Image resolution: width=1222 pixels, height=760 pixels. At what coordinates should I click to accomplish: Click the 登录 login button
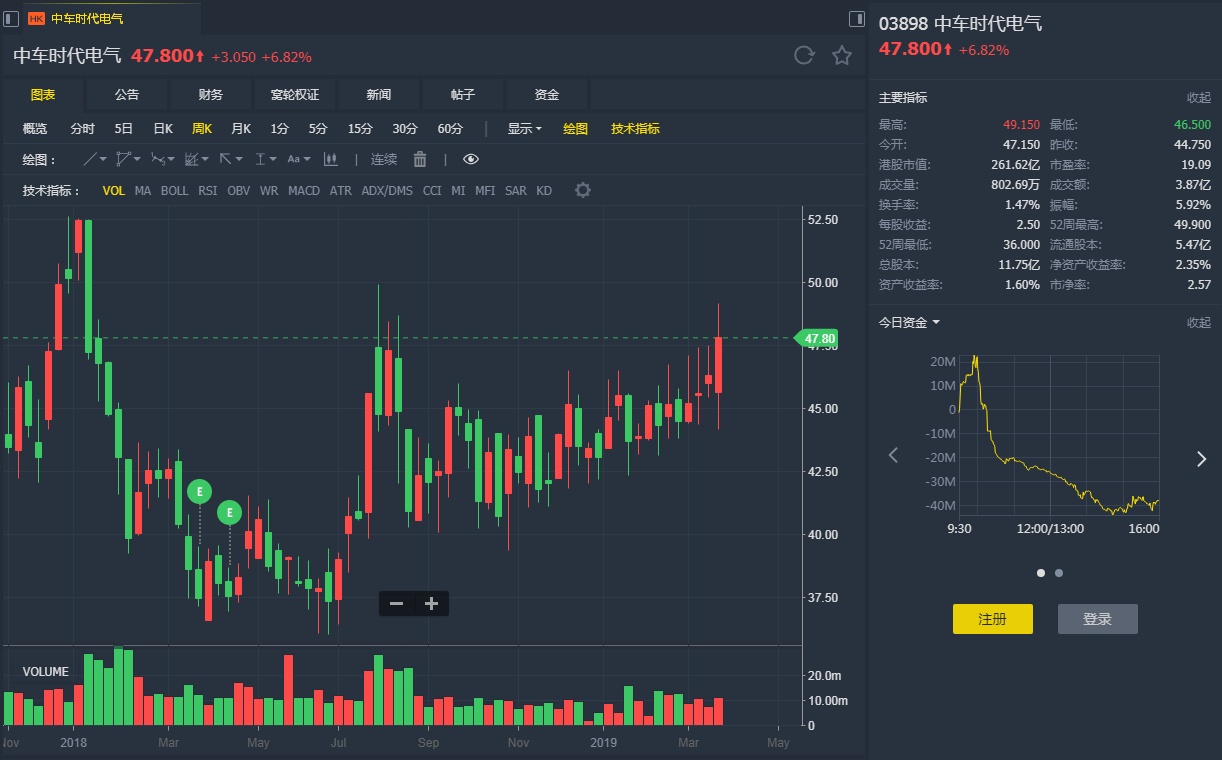point(1097,619)
